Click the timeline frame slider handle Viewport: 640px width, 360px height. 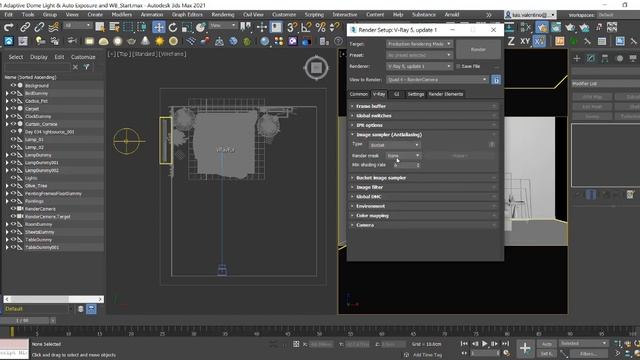pyautogui.click(x=22, y=321)
